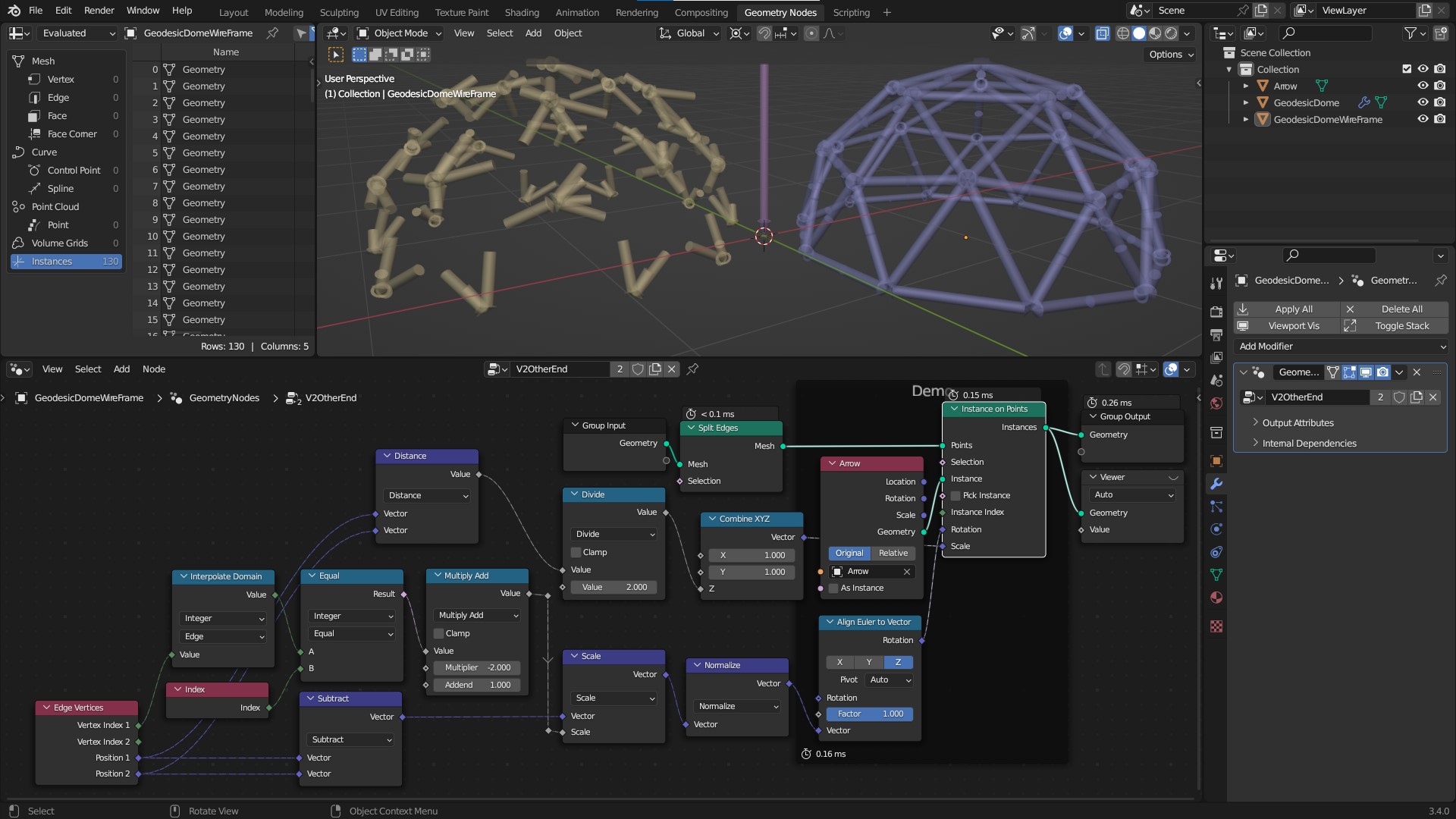Enable the Z axis button in Align Euler node
Screen dimensions: 1456x819
tap(897, 661)
